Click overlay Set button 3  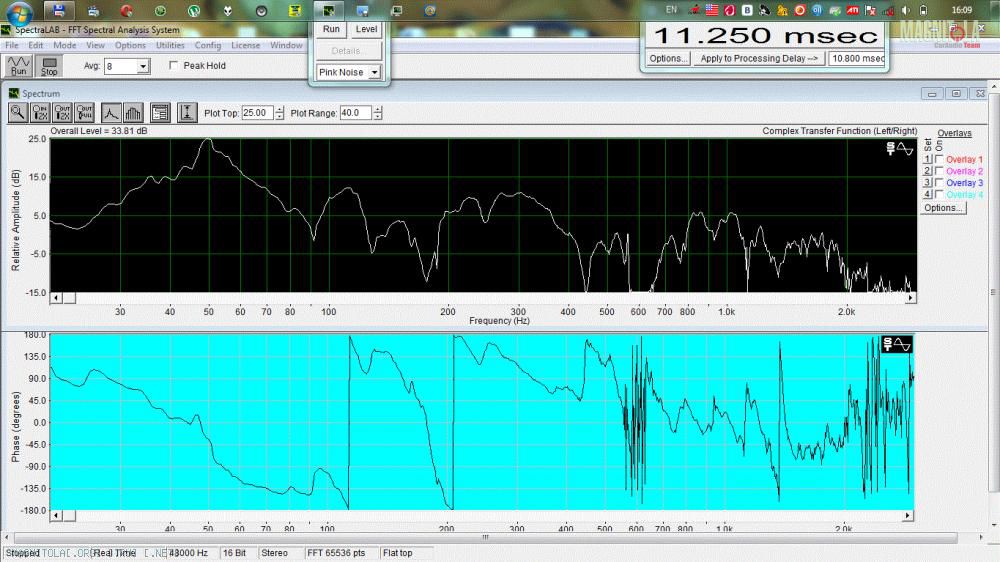point(927,183)
